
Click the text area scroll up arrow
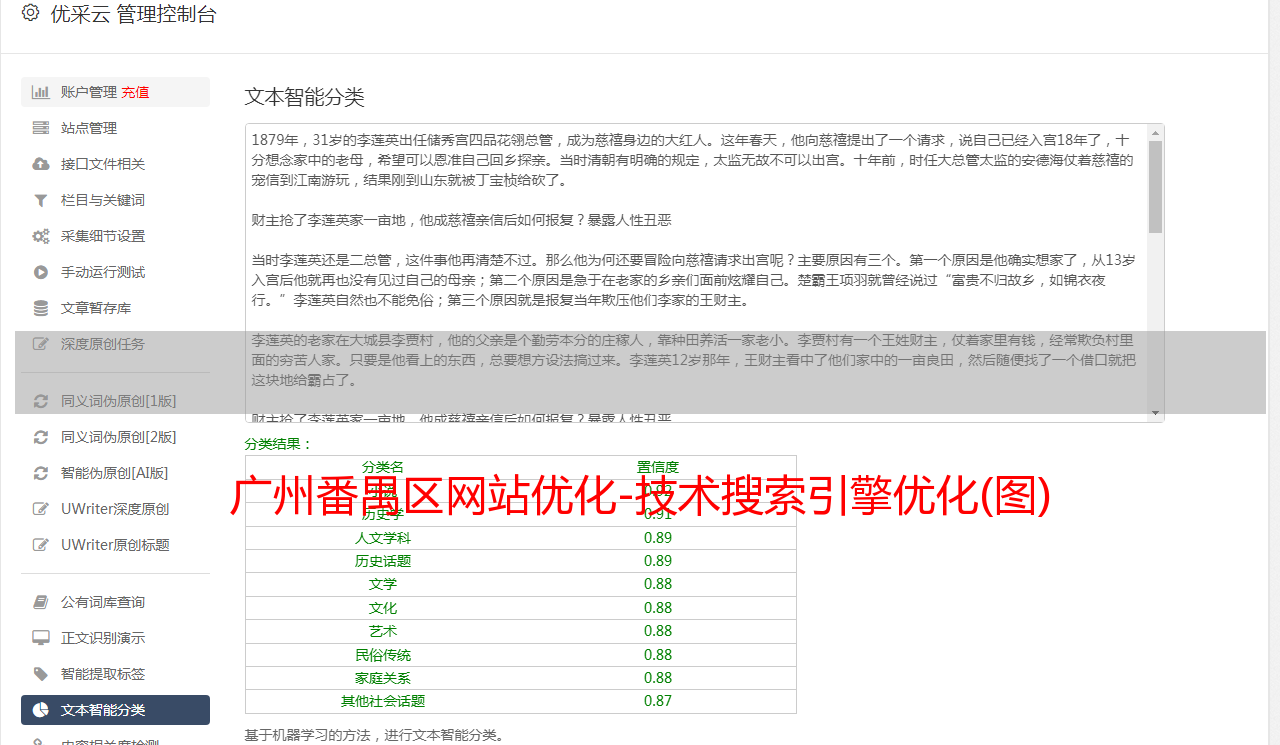click(x=1155, y=132)
